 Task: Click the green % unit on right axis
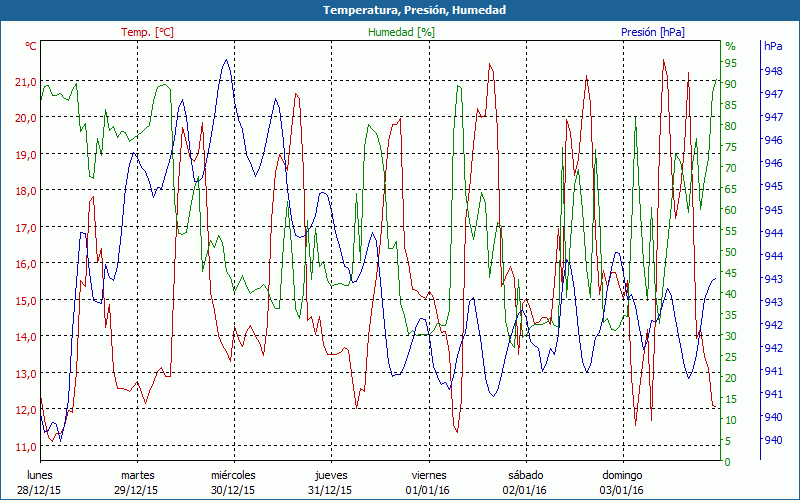[x=730, y=46]
